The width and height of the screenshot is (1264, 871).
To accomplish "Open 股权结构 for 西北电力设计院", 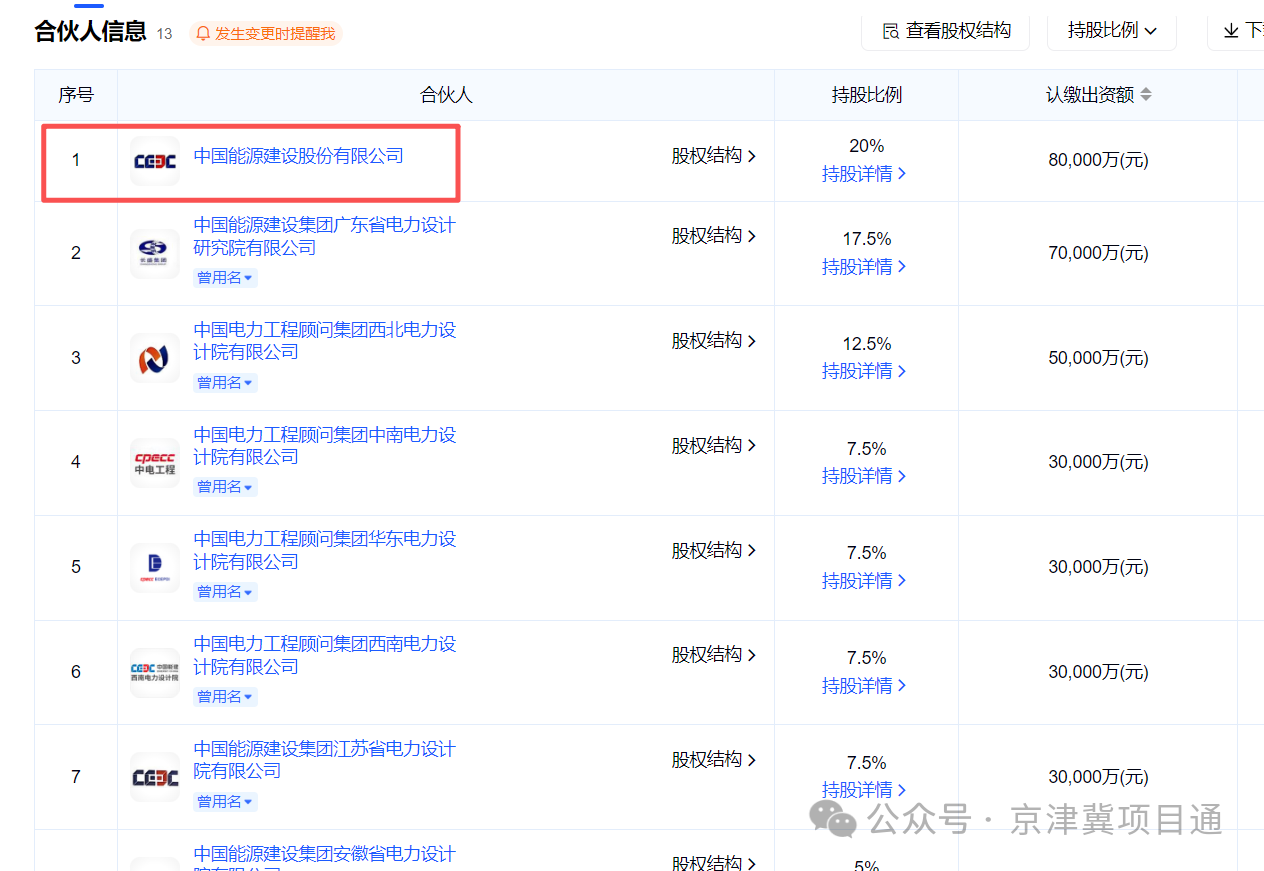I will 714,341.
